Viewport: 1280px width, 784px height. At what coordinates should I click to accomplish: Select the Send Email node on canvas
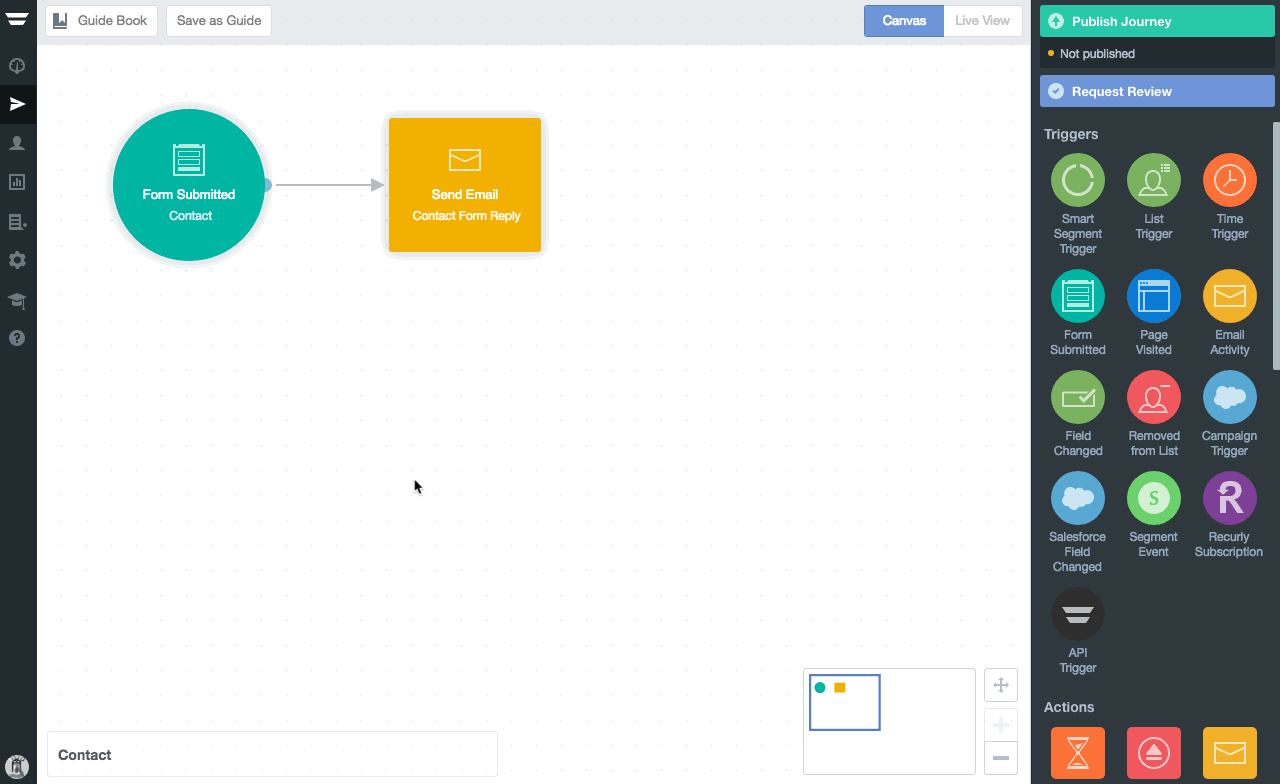point(465,185)
